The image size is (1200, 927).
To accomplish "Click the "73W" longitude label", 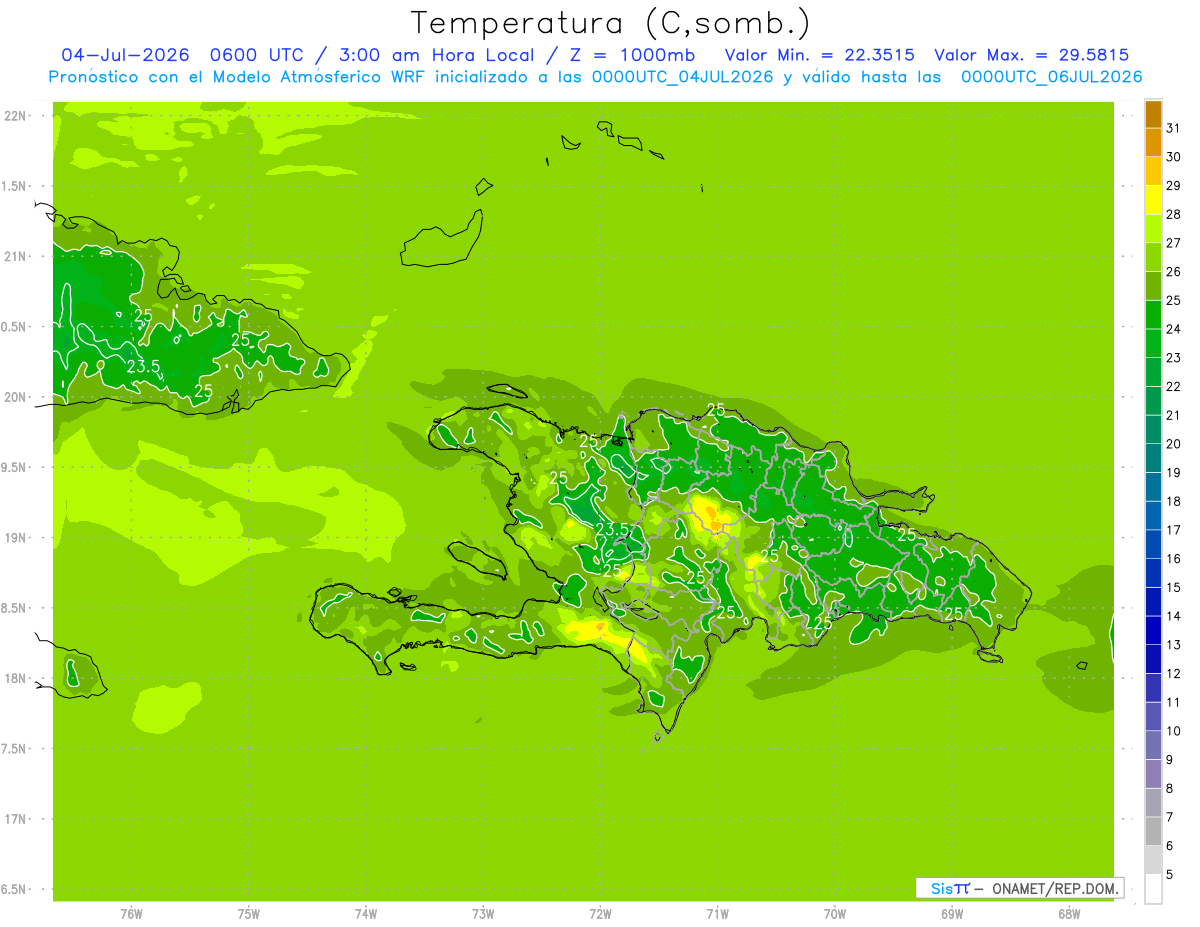I will pyautogui.click(x=483, y=914).
